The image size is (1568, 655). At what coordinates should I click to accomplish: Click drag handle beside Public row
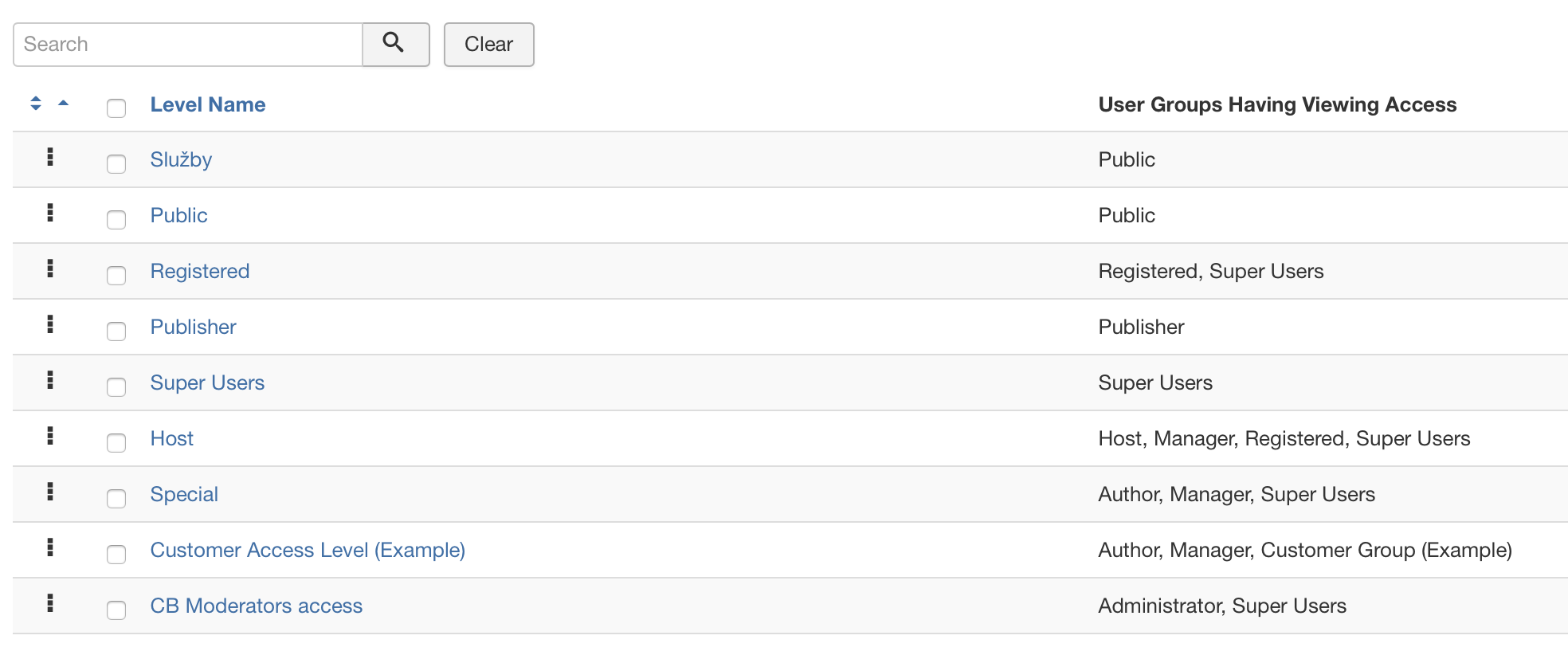point(50,213)
